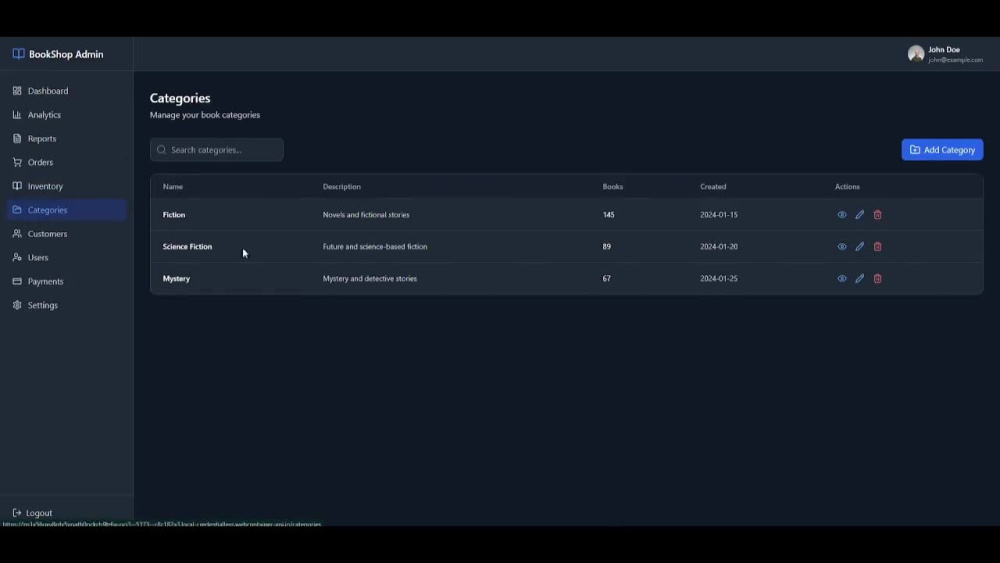This screenshot has height=563, width=1000.
Task: Edit the Fiction category with pencil icon
Action: point(860,215)
